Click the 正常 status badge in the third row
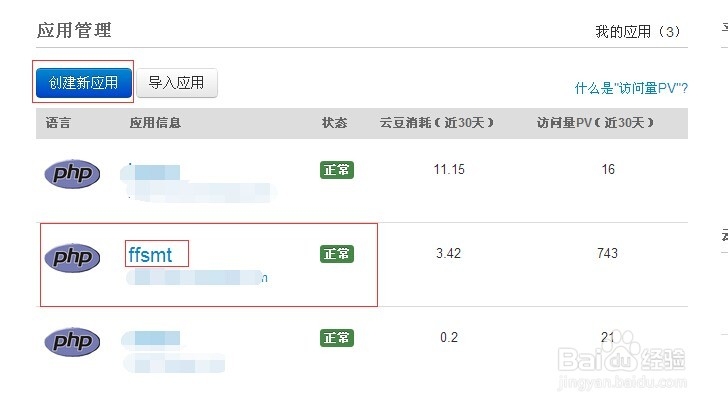The image size is (728, 408). pos(337,338)
